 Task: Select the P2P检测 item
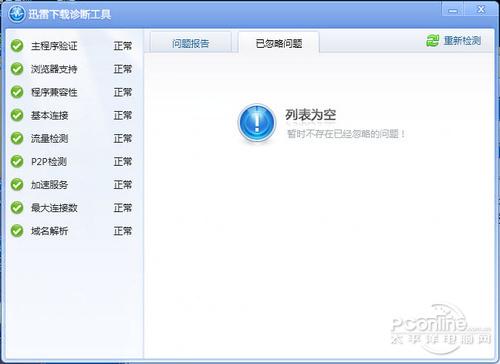(49, 162)
